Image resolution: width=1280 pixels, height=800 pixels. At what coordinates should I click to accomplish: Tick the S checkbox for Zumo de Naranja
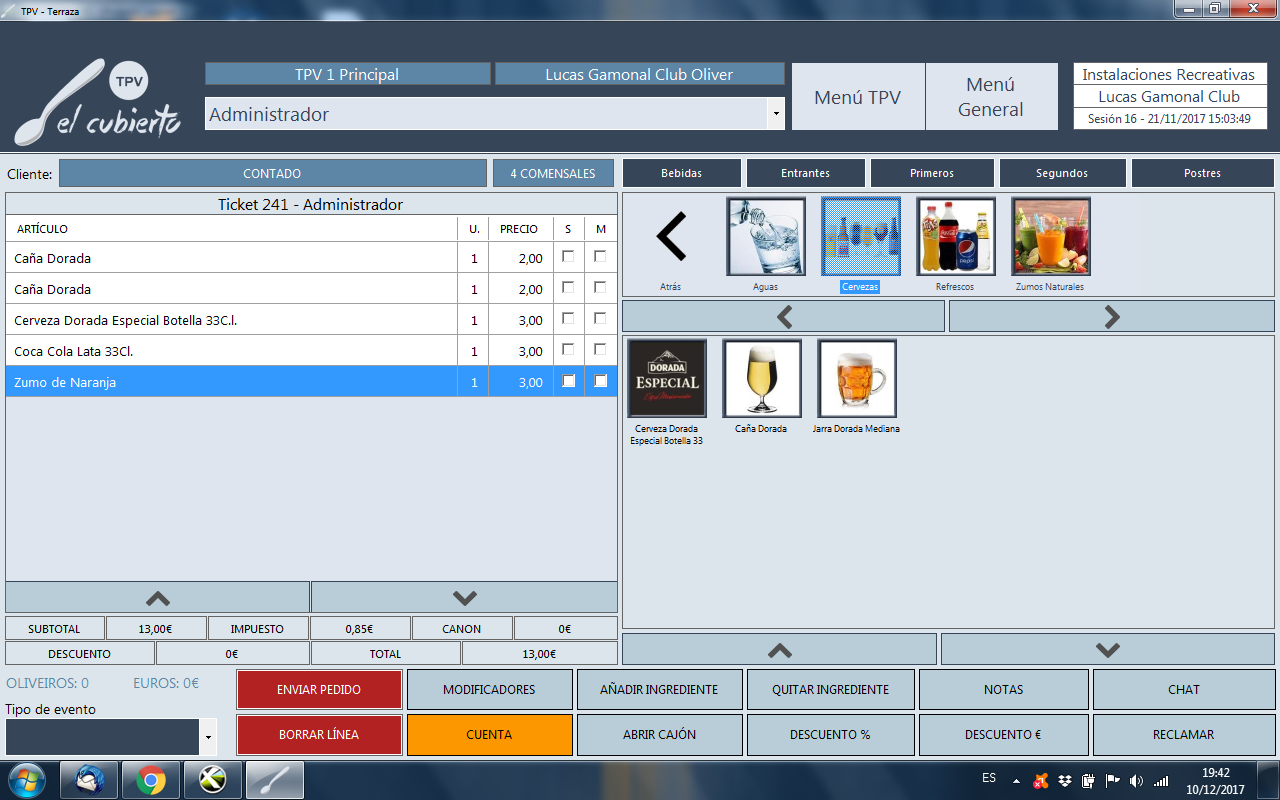[568, 381]
